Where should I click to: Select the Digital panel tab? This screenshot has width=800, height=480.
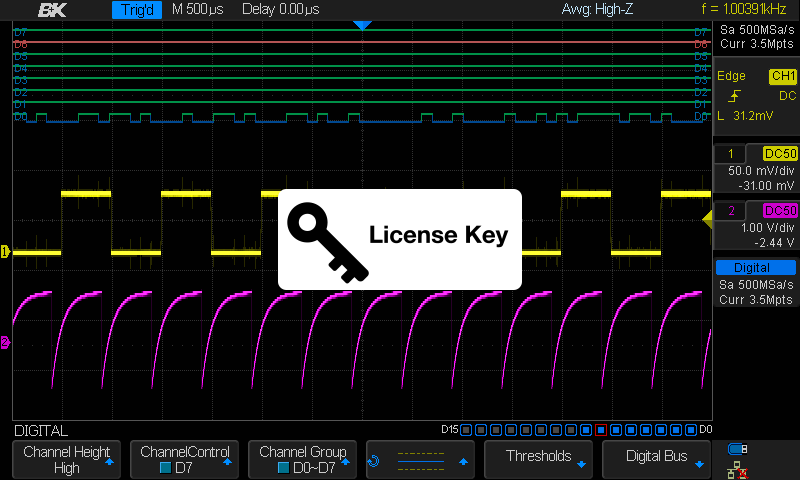point(752,267)
